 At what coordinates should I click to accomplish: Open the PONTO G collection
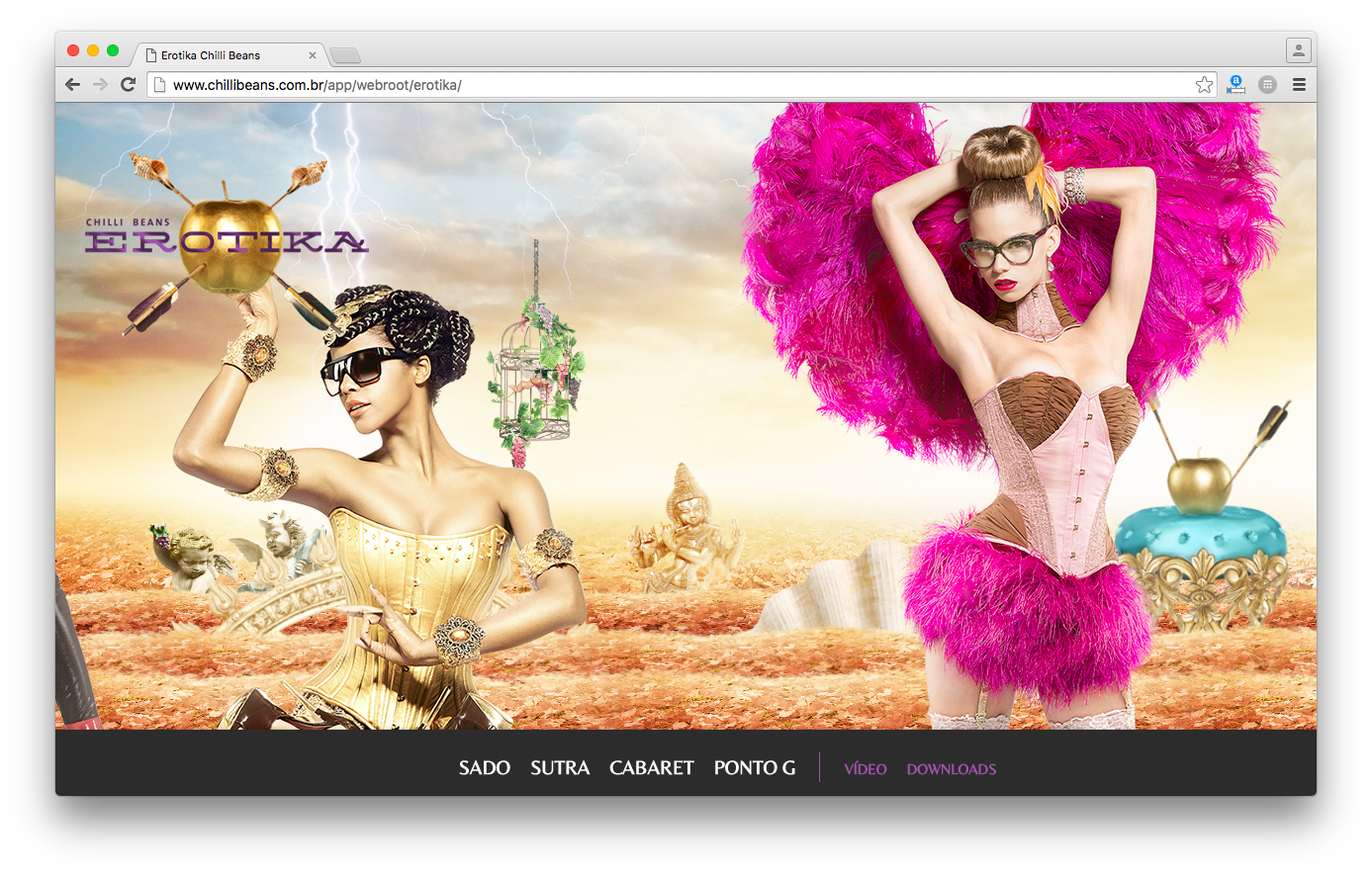[755, 768]
